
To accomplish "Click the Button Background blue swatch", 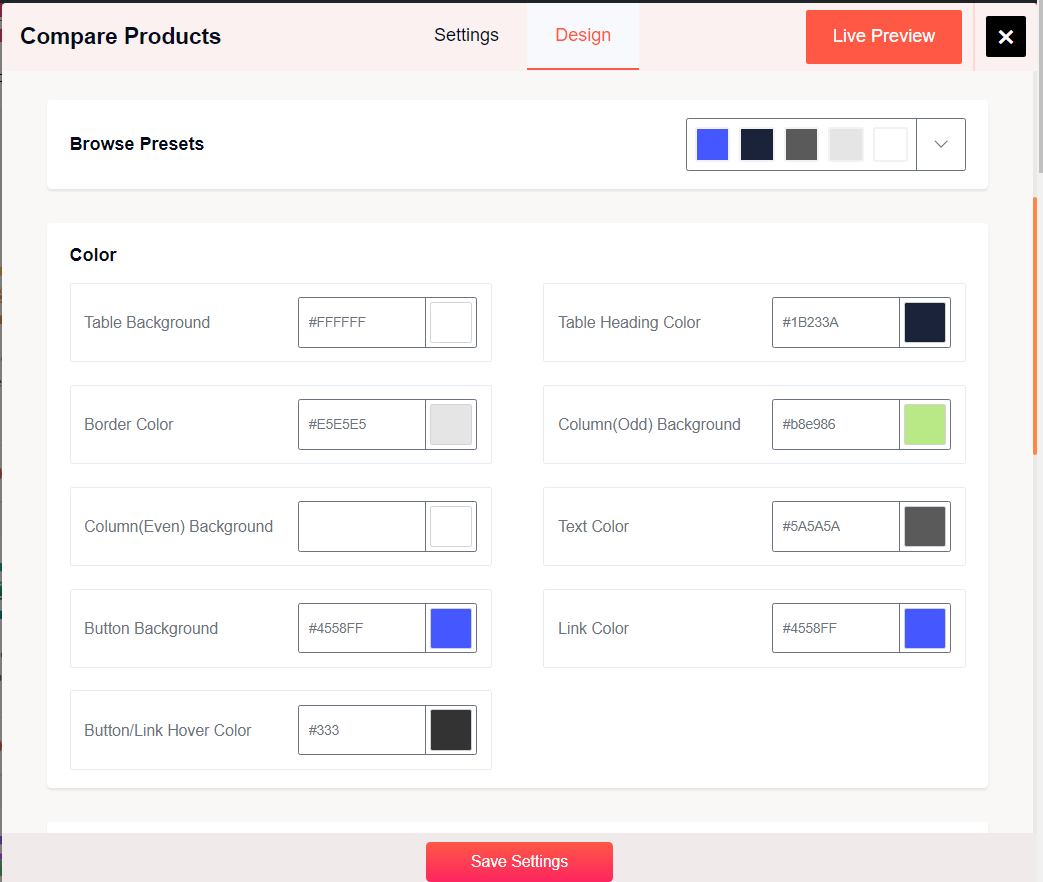I will pos(451,628).
